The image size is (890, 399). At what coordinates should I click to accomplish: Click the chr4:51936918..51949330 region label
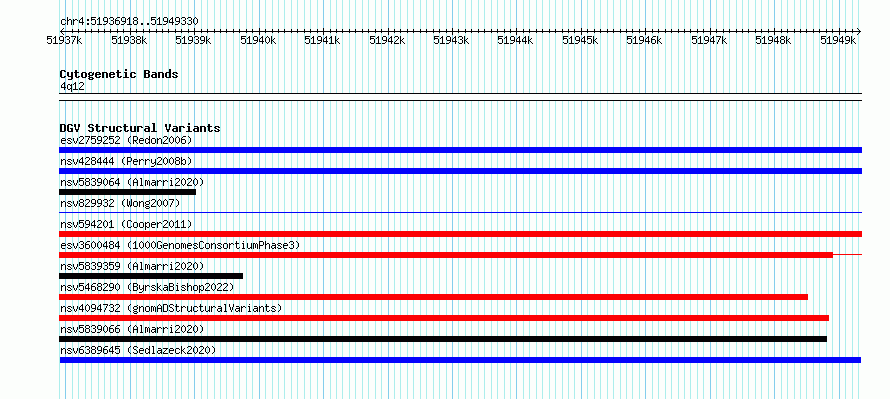(129, 22)
